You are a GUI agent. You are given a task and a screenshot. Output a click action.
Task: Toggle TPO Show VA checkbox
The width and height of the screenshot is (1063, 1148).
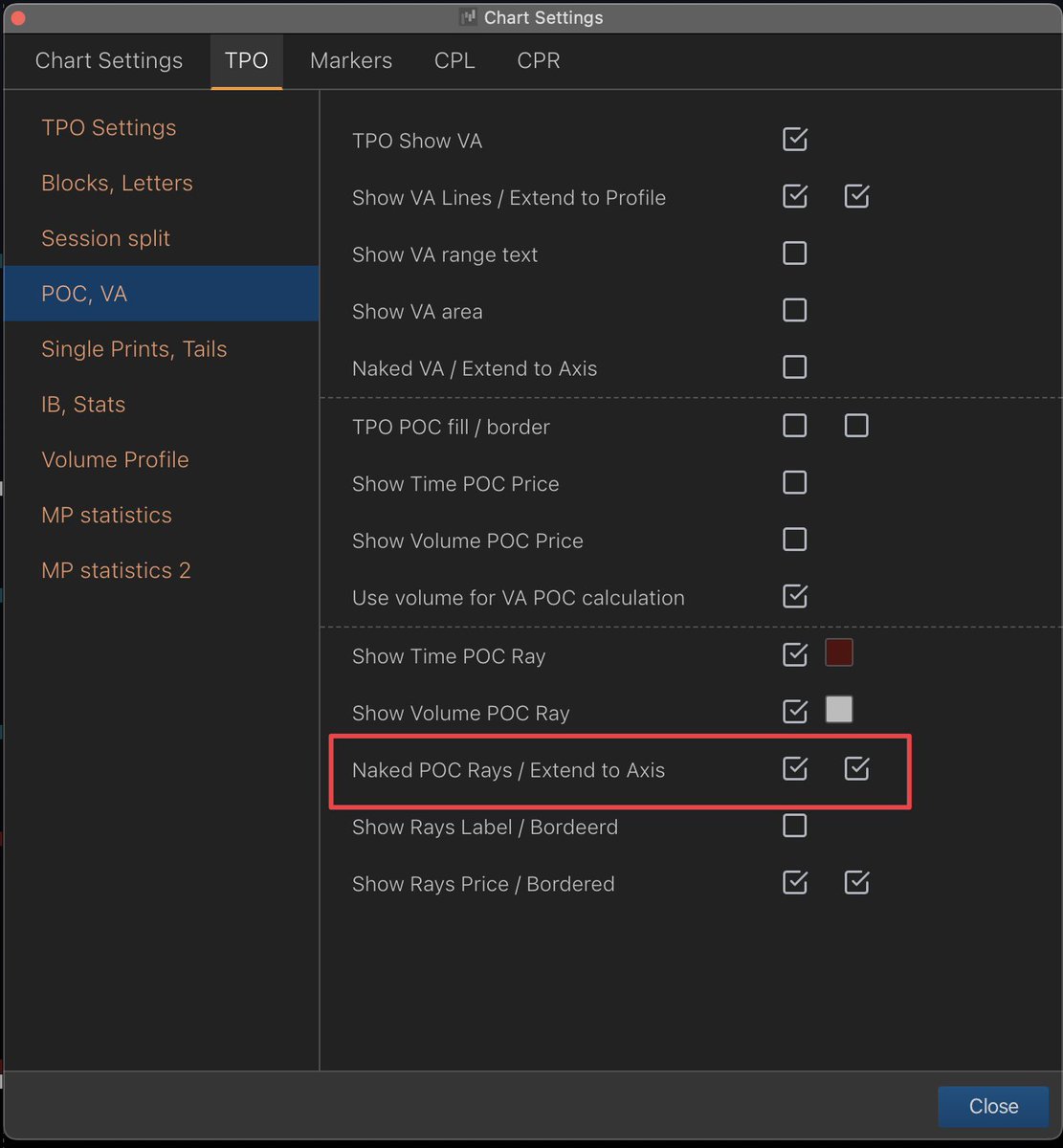coord(795,140)
